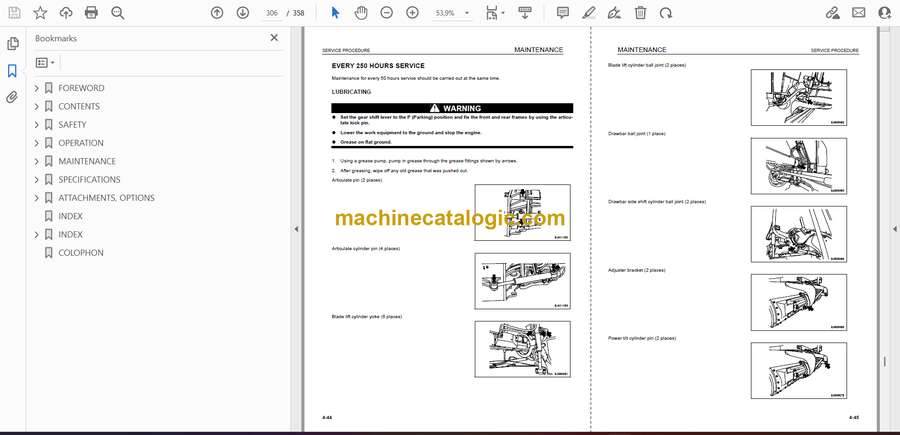This screenshot has height=435, width=900.
Task: Click the Drawbar ball joint illustration
Action: (x=798, y=166)
